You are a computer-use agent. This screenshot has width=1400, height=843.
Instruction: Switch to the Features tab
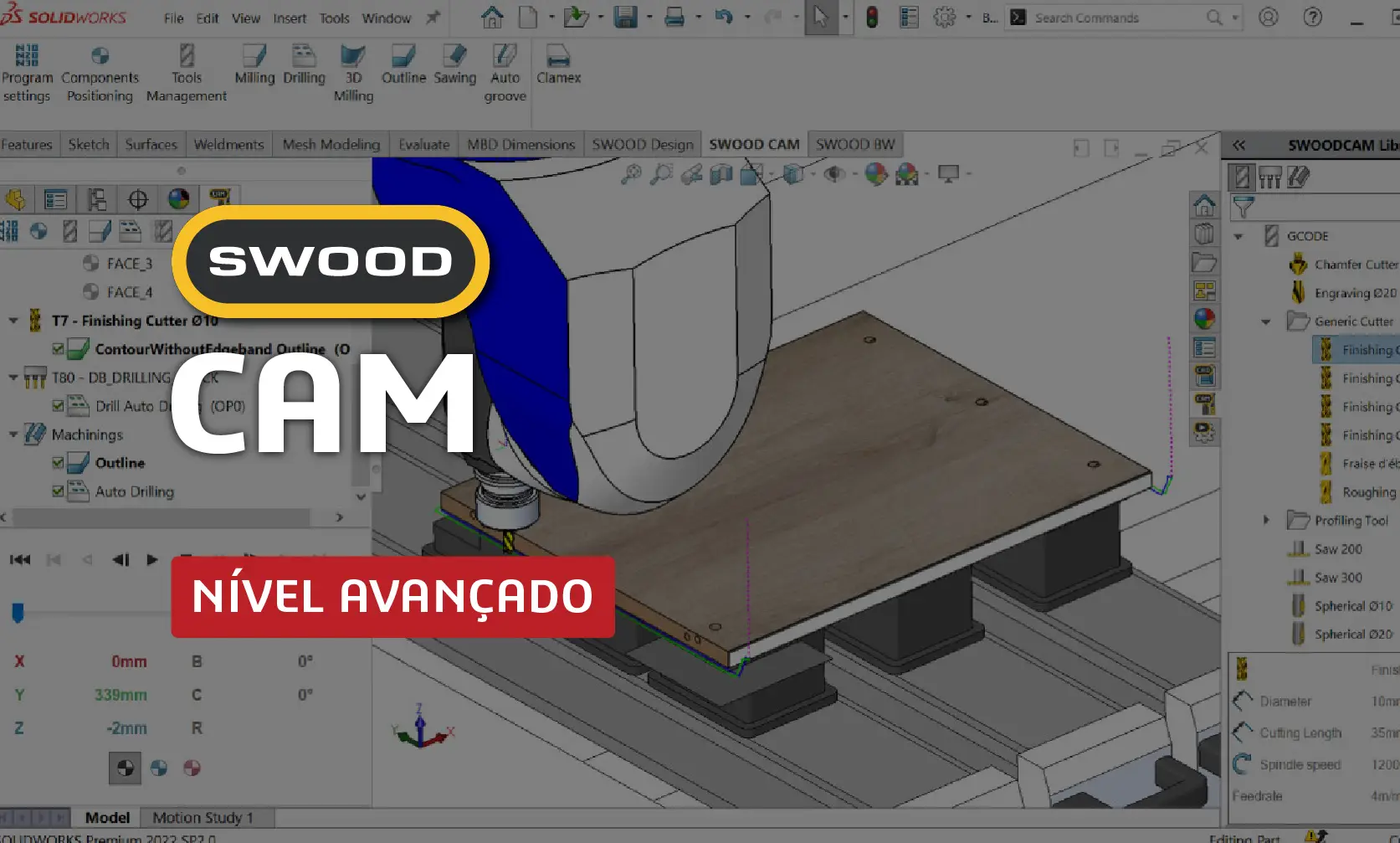pos(27,145)
